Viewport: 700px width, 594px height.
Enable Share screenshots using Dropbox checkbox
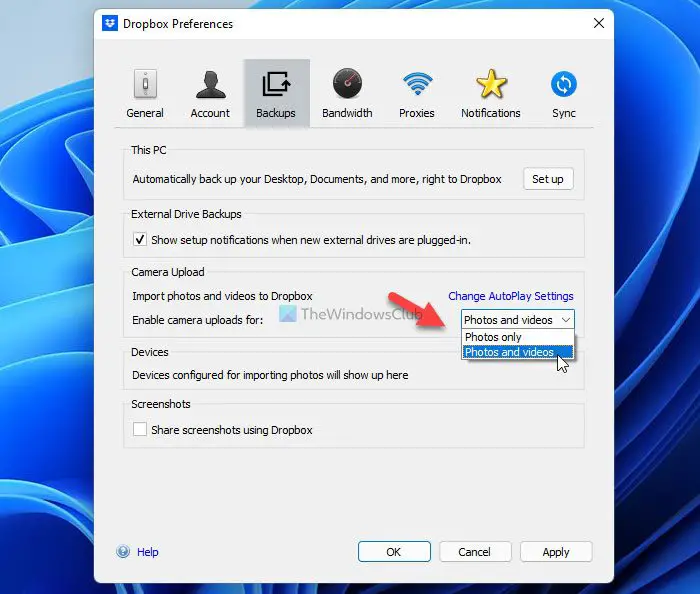[140, 429]
